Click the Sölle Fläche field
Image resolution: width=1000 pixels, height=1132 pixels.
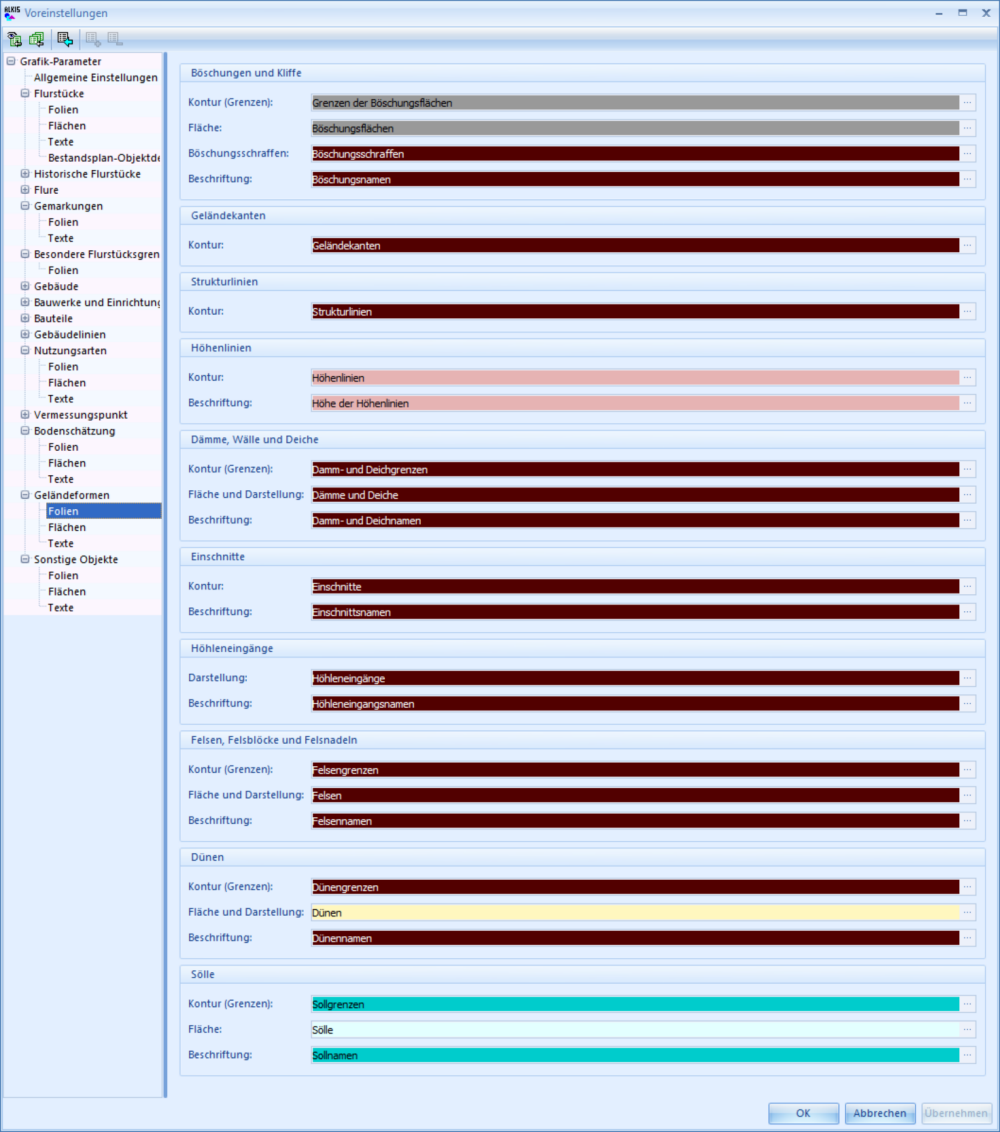click(635, 1030)
